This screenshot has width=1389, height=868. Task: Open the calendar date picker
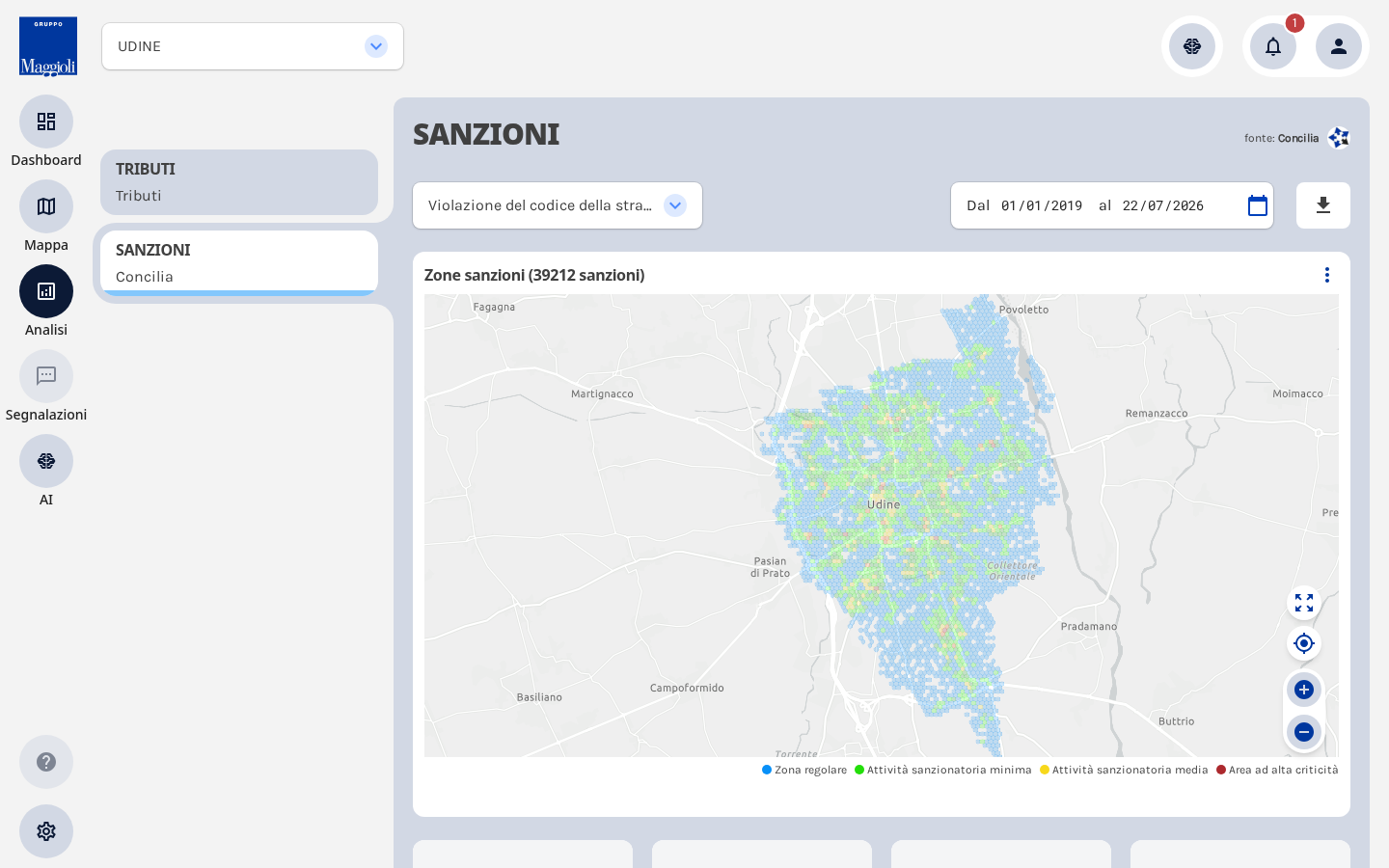1258,205
